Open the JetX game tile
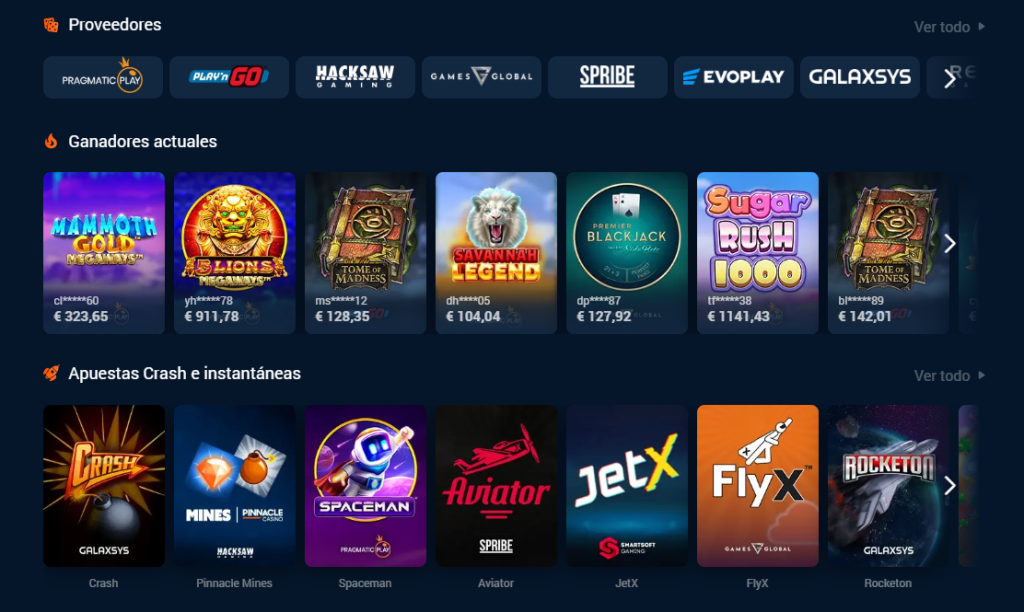 627,486
